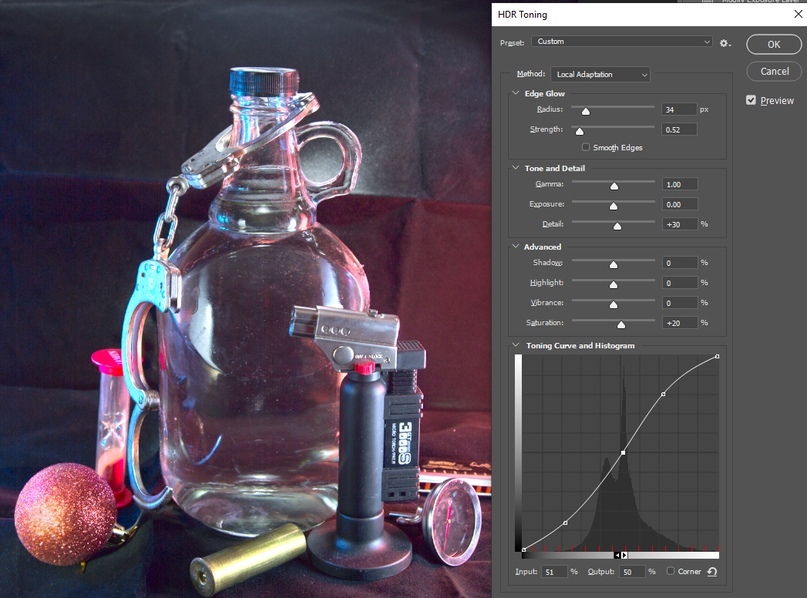807x598 pixels.
Task: Collapse the Edge Glow section
Action: click(x=515, y=93)
